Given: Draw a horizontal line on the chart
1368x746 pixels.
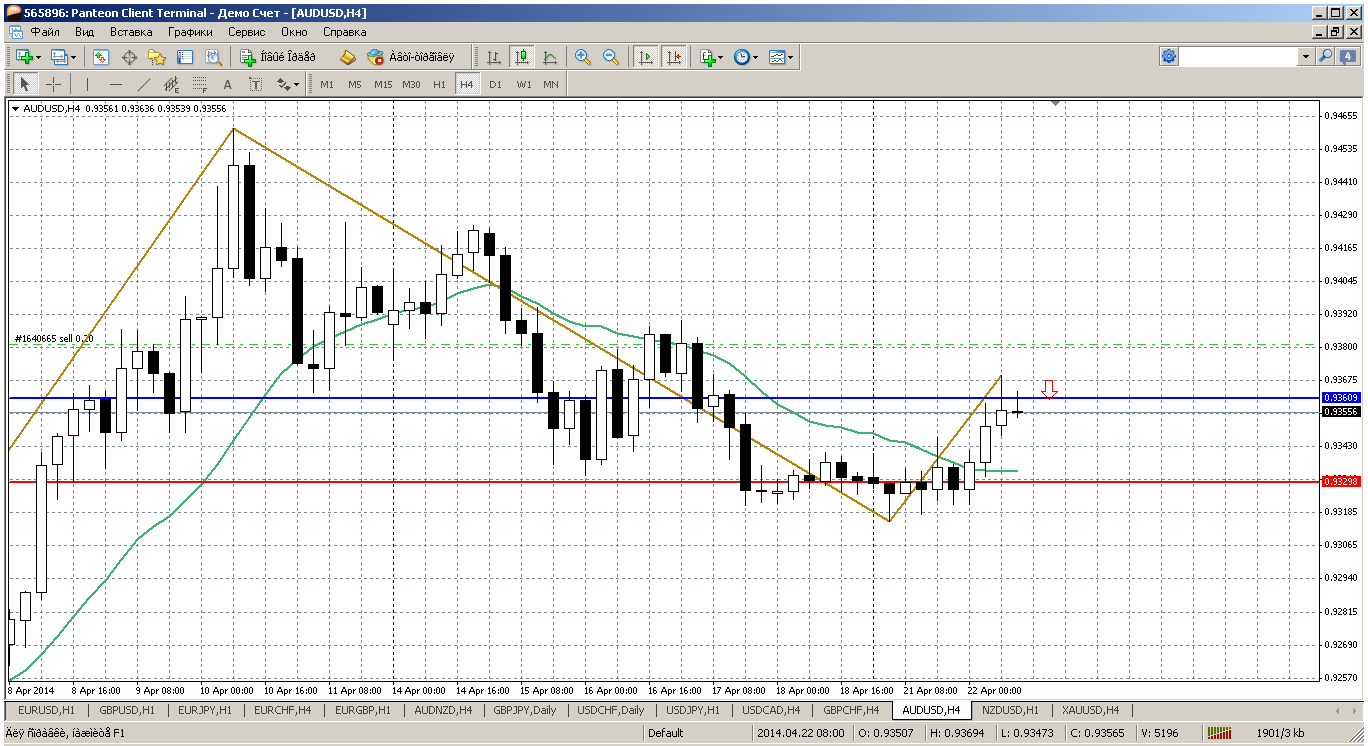Looking at the screenshot, I should (115, 84).
